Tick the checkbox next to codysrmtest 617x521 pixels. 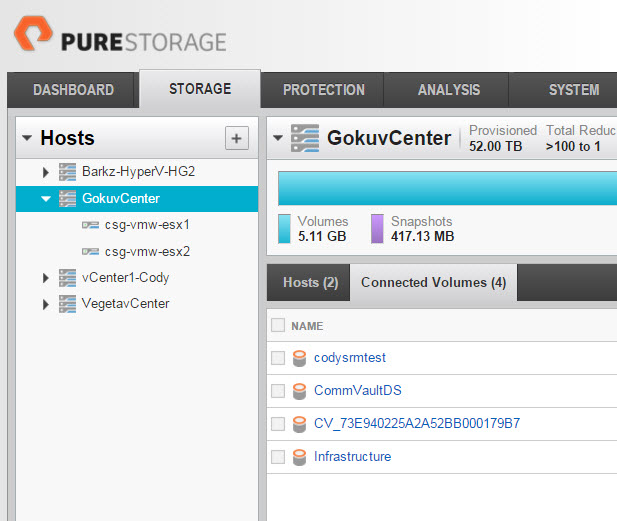pyautogui.click(x=278, y=358)
